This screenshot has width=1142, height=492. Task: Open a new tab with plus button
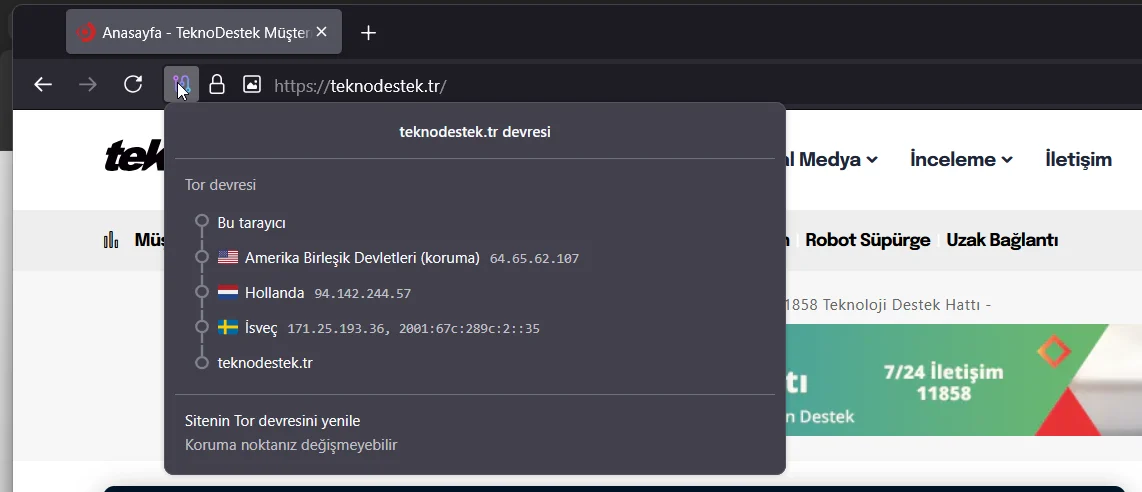pyautogui.click(x=369, y=33)
